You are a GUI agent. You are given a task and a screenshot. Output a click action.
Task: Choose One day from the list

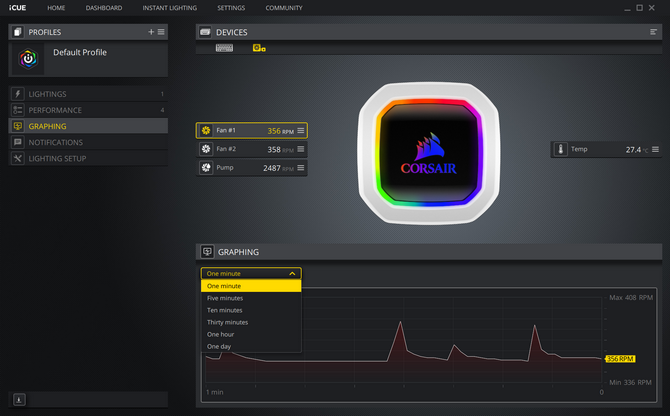click(x=251, y=346)
